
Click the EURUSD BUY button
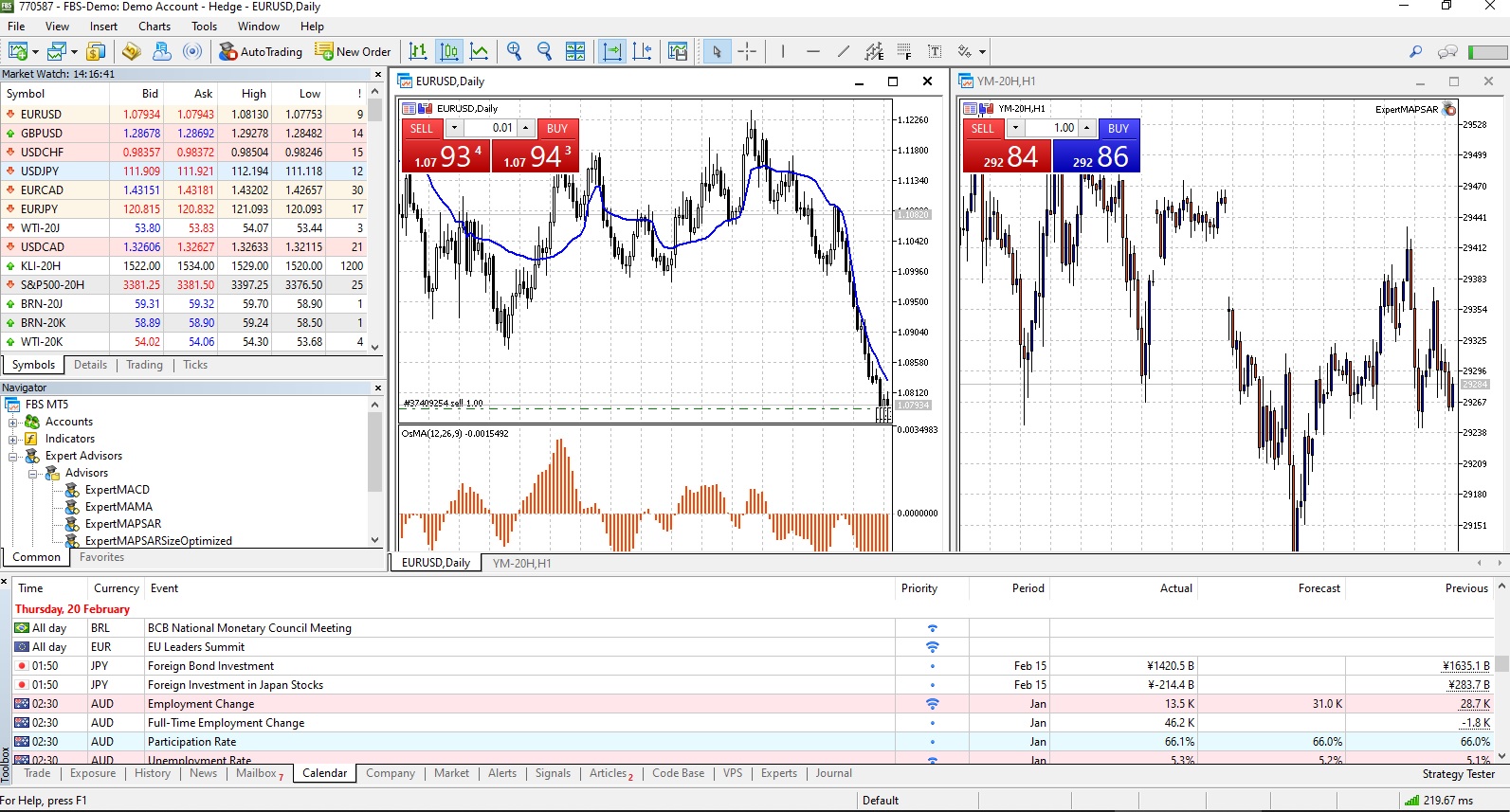[x=557, y=128]
